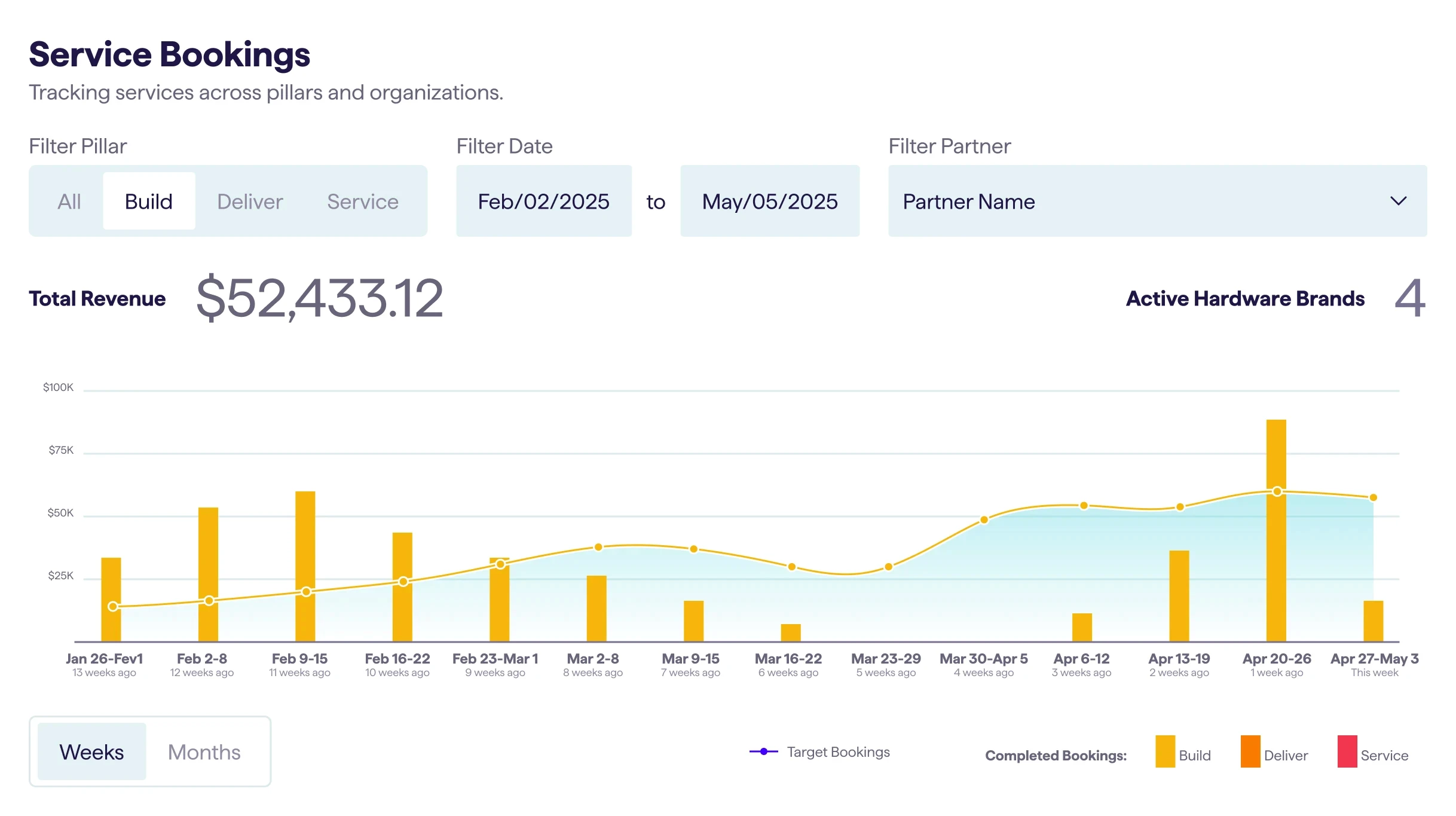The width and height of the screenshot is (1456, 816).
Task: Edit end date May/05/2025 field
Action: tap(769, 201)
